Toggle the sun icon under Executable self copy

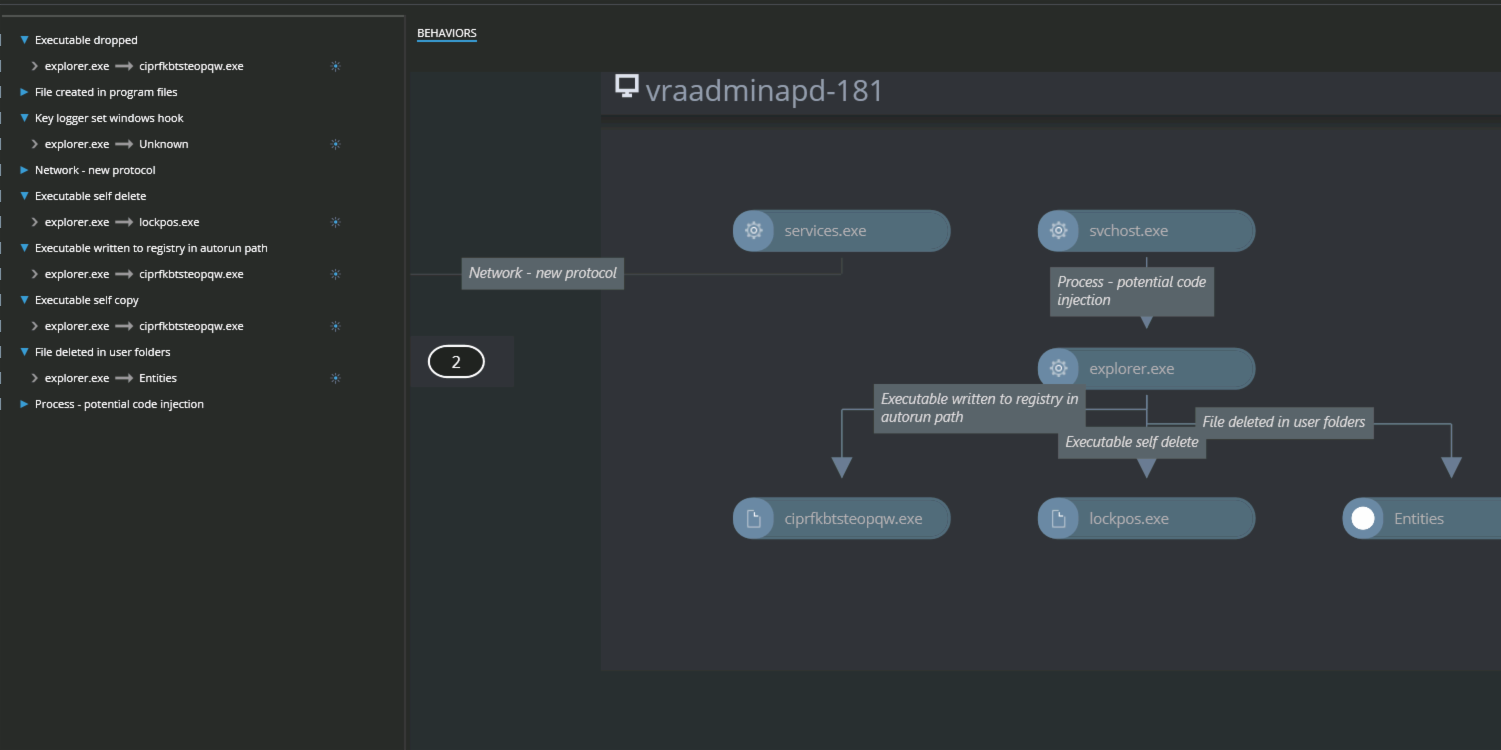click(x=335, y=325)
